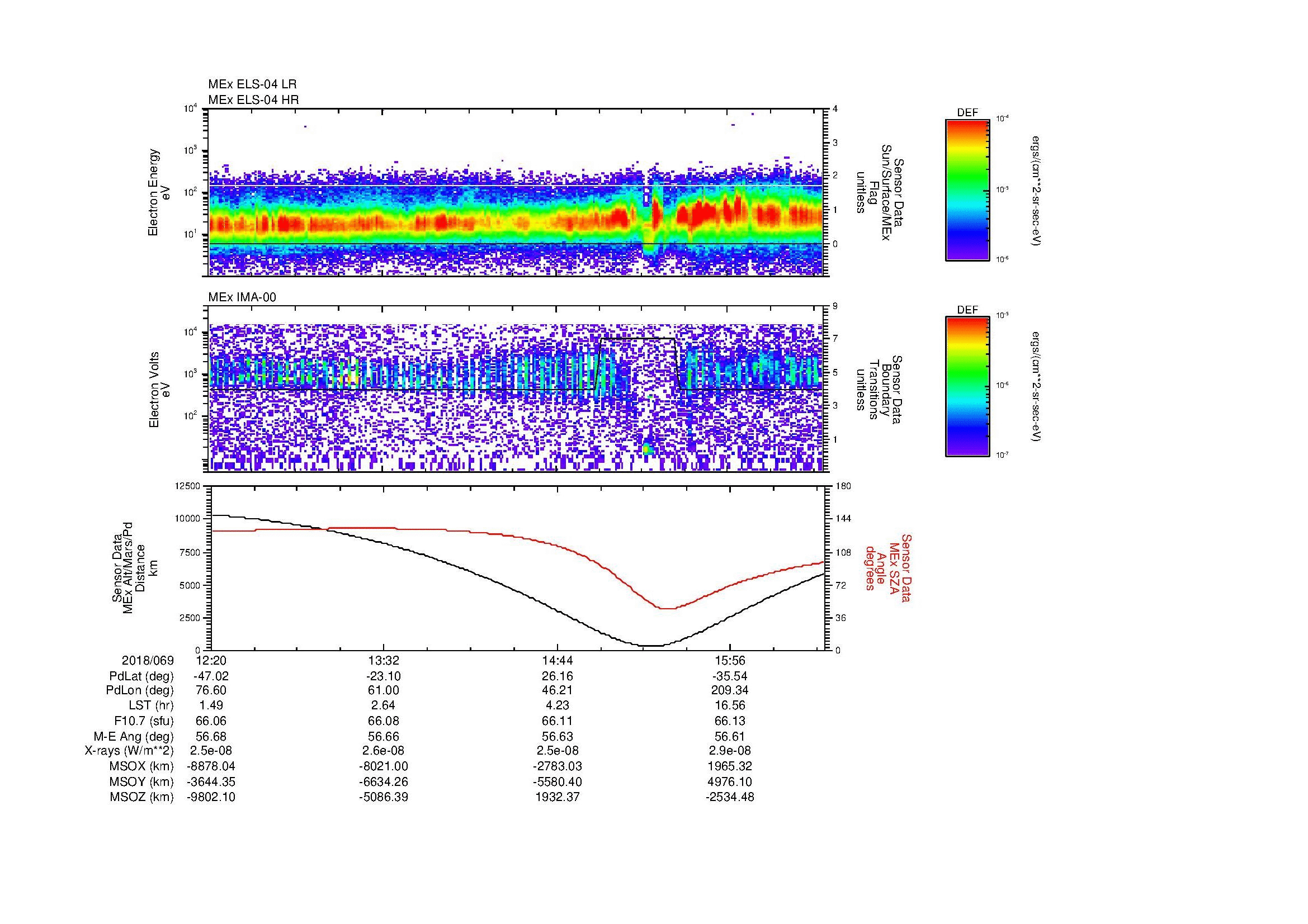Click the 13:32 time tick label
The height and width of the screenshot is (924, 1308).
coord(384,661)
